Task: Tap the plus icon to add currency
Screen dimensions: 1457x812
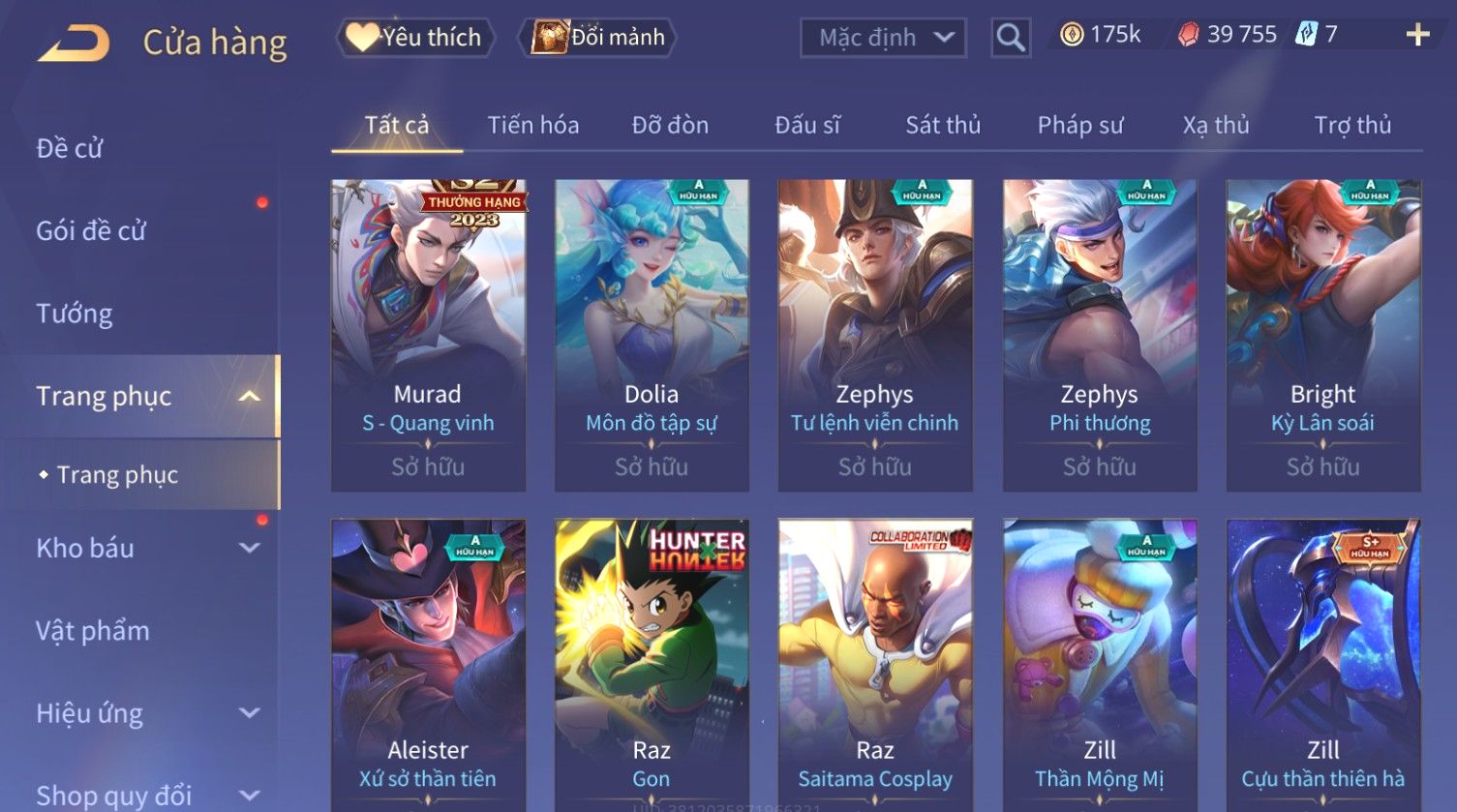Action: coord(1417,36)
